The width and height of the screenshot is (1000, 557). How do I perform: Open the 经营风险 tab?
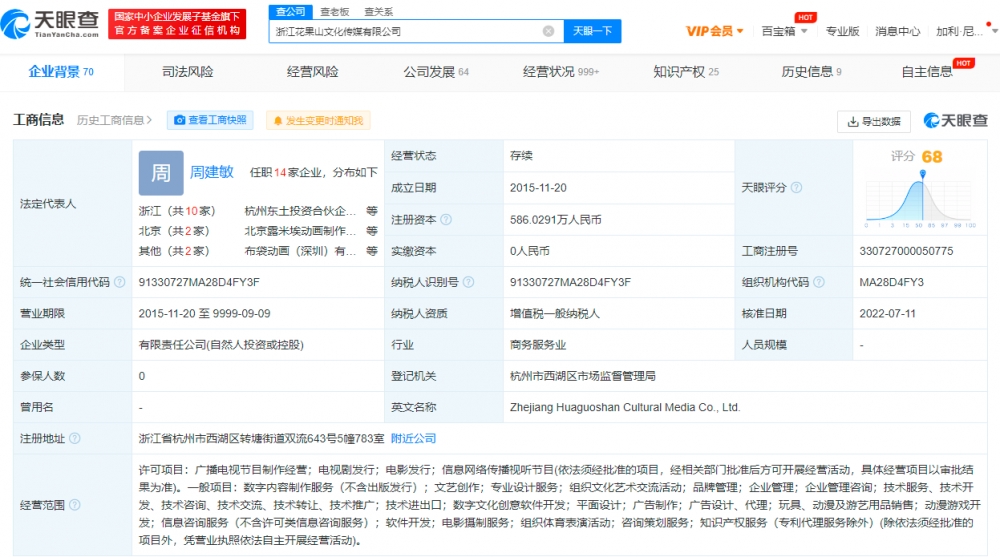tap(312, 72)
